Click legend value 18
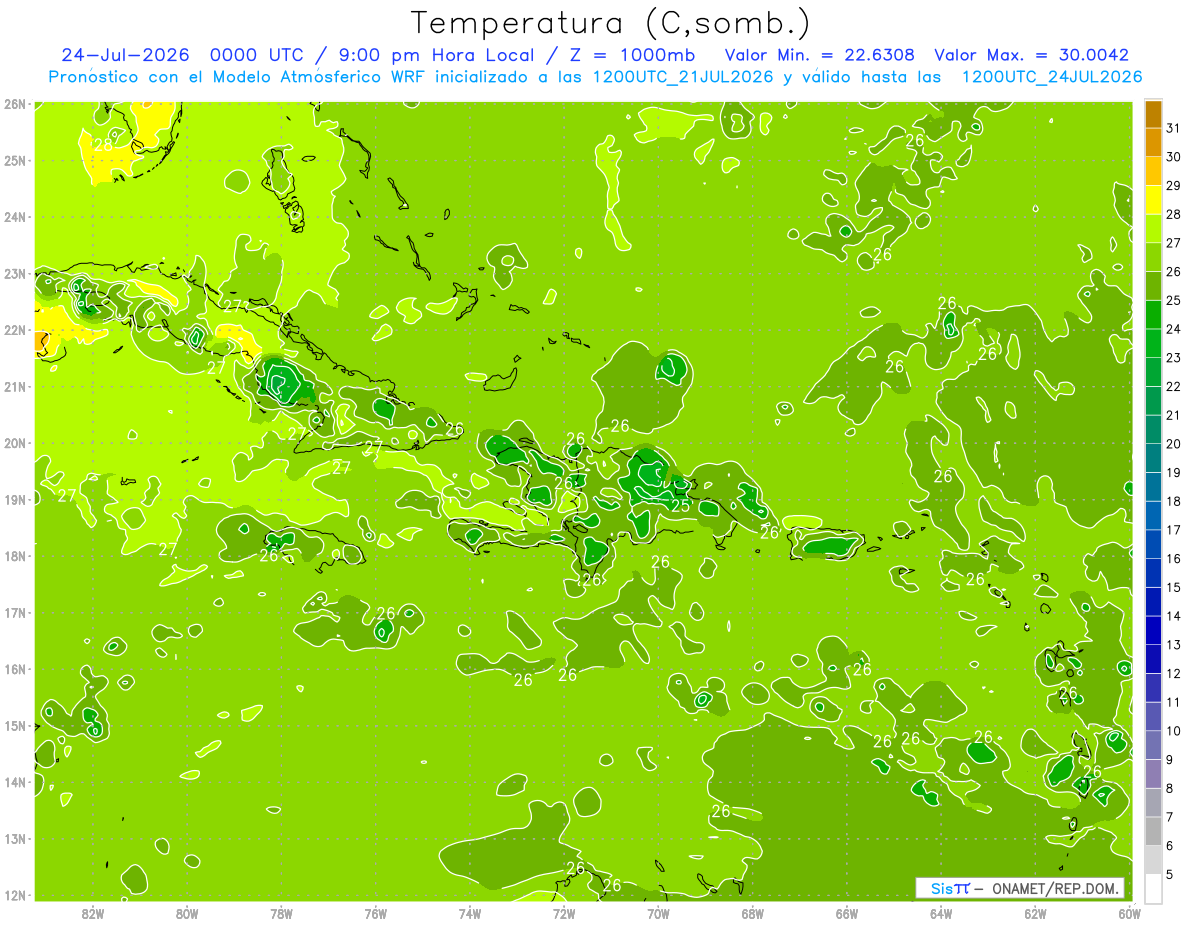 (1174, 501)
